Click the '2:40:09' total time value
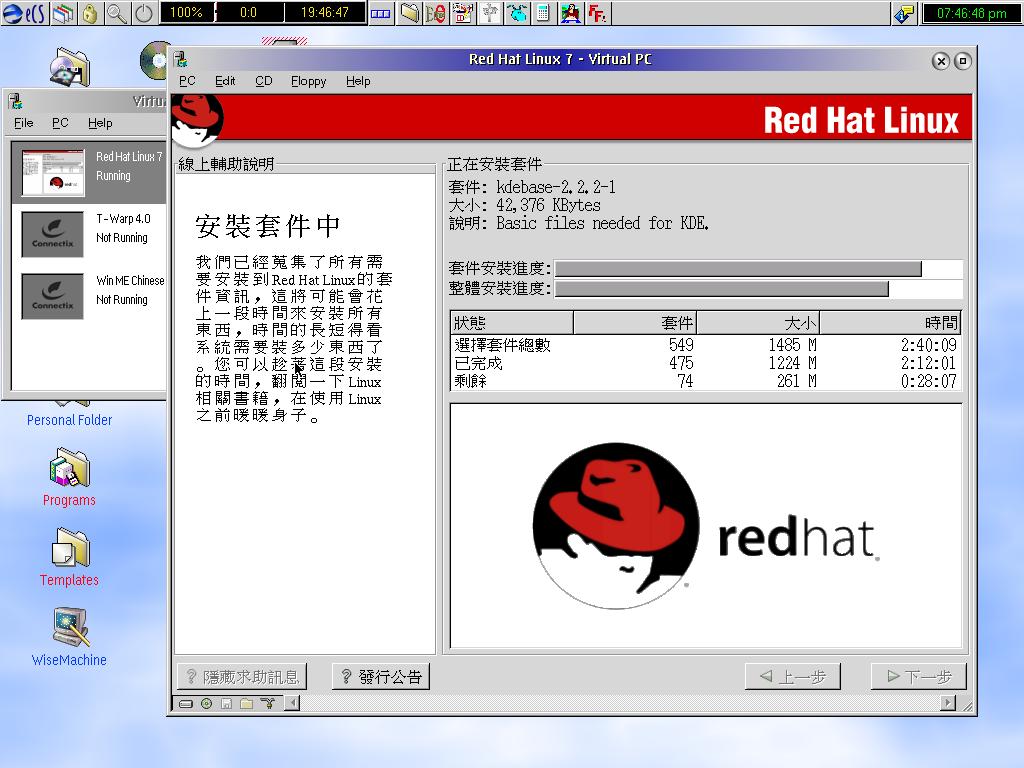This screenshot has height=768, width=1024. coord(929,345)
